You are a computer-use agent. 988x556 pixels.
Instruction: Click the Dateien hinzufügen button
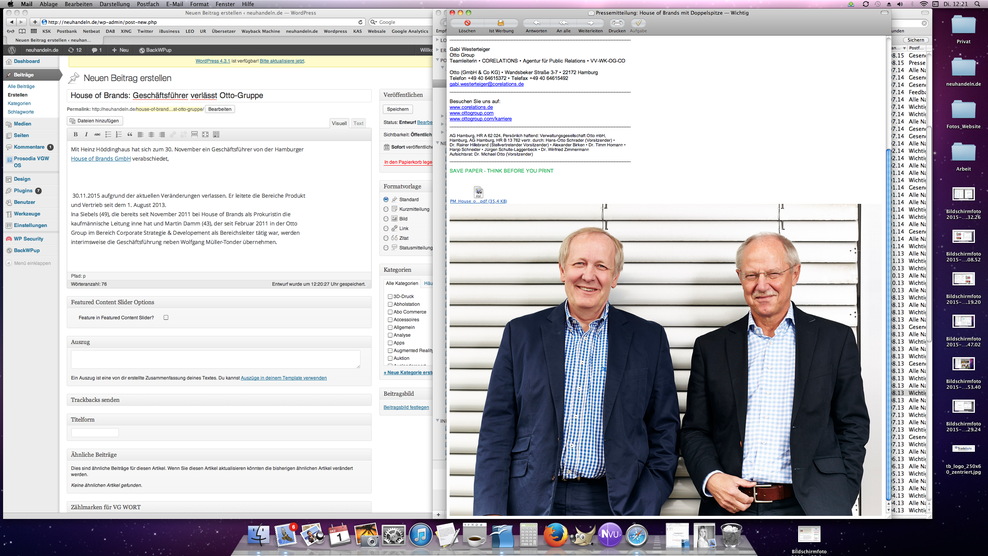pyautogui.click(x=95, y=121)
